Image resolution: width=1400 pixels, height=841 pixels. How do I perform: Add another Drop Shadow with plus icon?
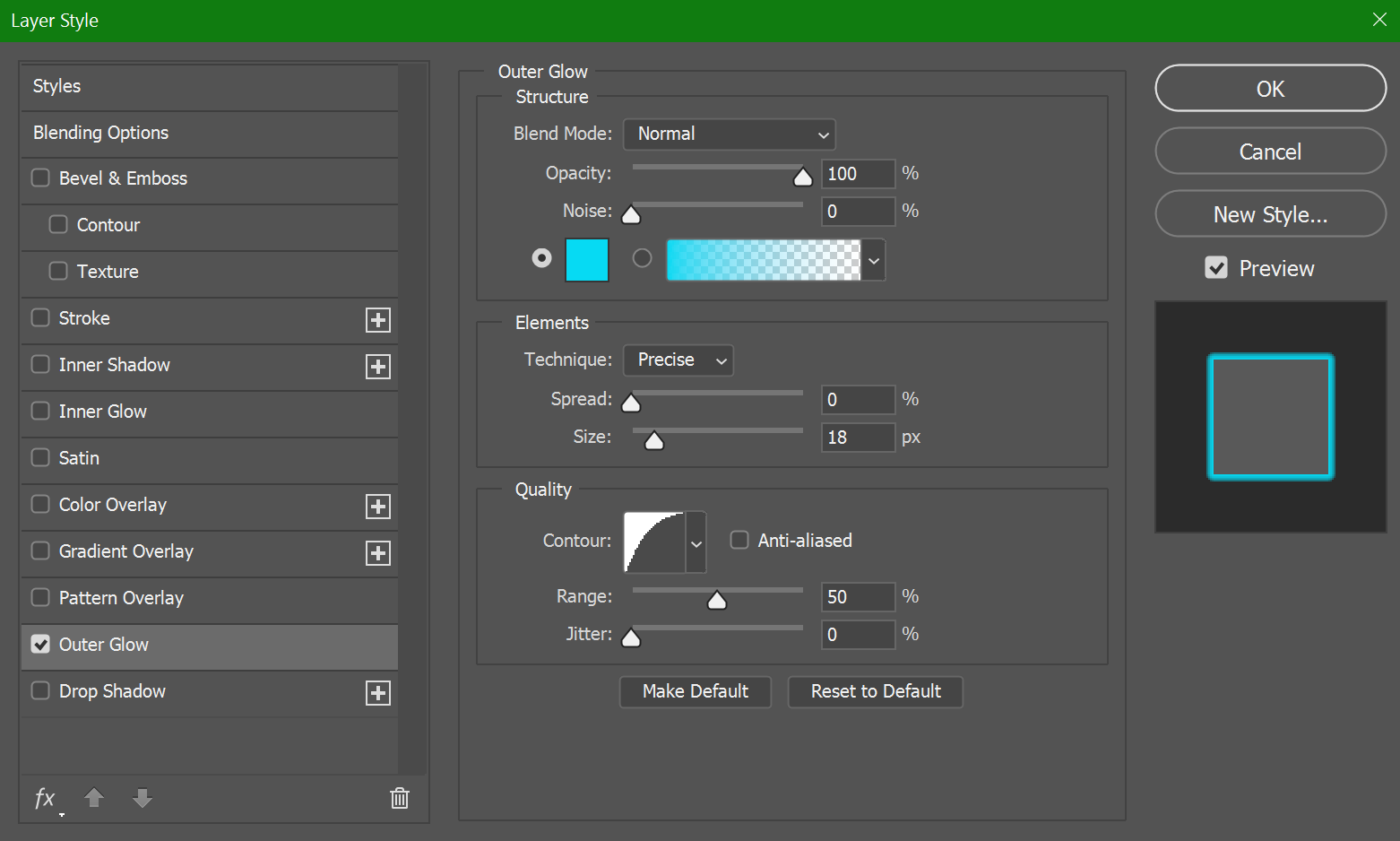(378, 693)
